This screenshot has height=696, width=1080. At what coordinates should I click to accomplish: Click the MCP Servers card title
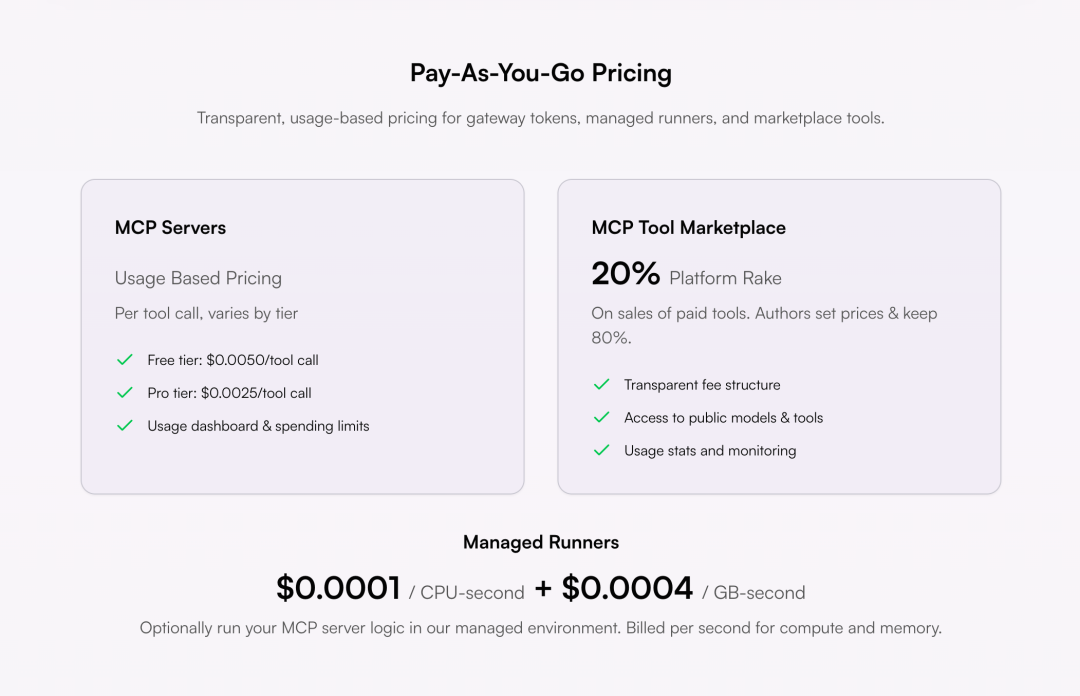point(170,228)
